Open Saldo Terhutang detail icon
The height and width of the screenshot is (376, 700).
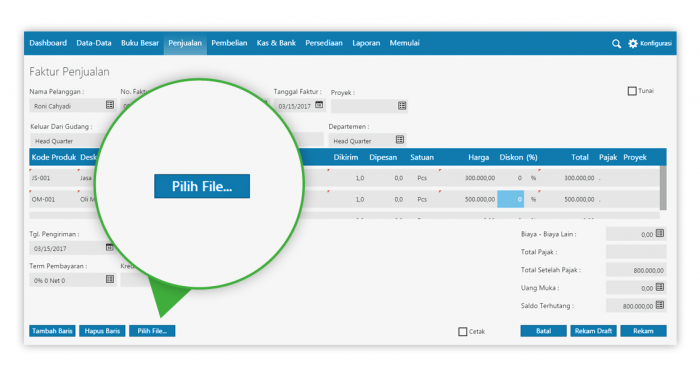tap(660, 305)
